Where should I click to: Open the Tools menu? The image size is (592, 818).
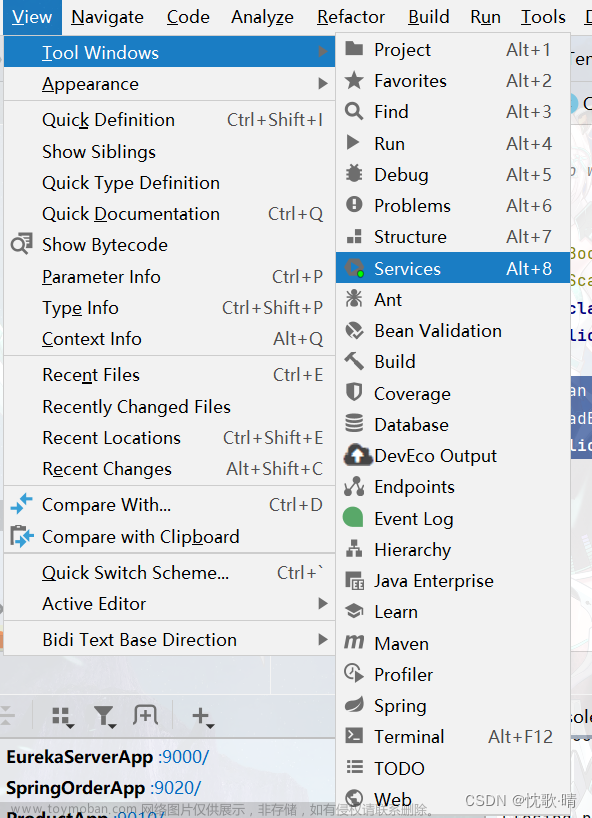point(543,17)
